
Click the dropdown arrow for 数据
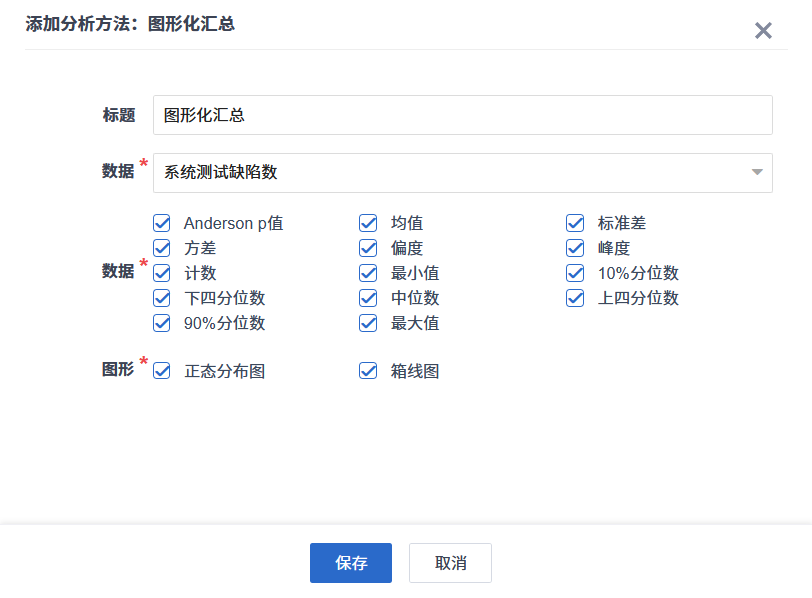pyautogui.click(x=757, y=172)
